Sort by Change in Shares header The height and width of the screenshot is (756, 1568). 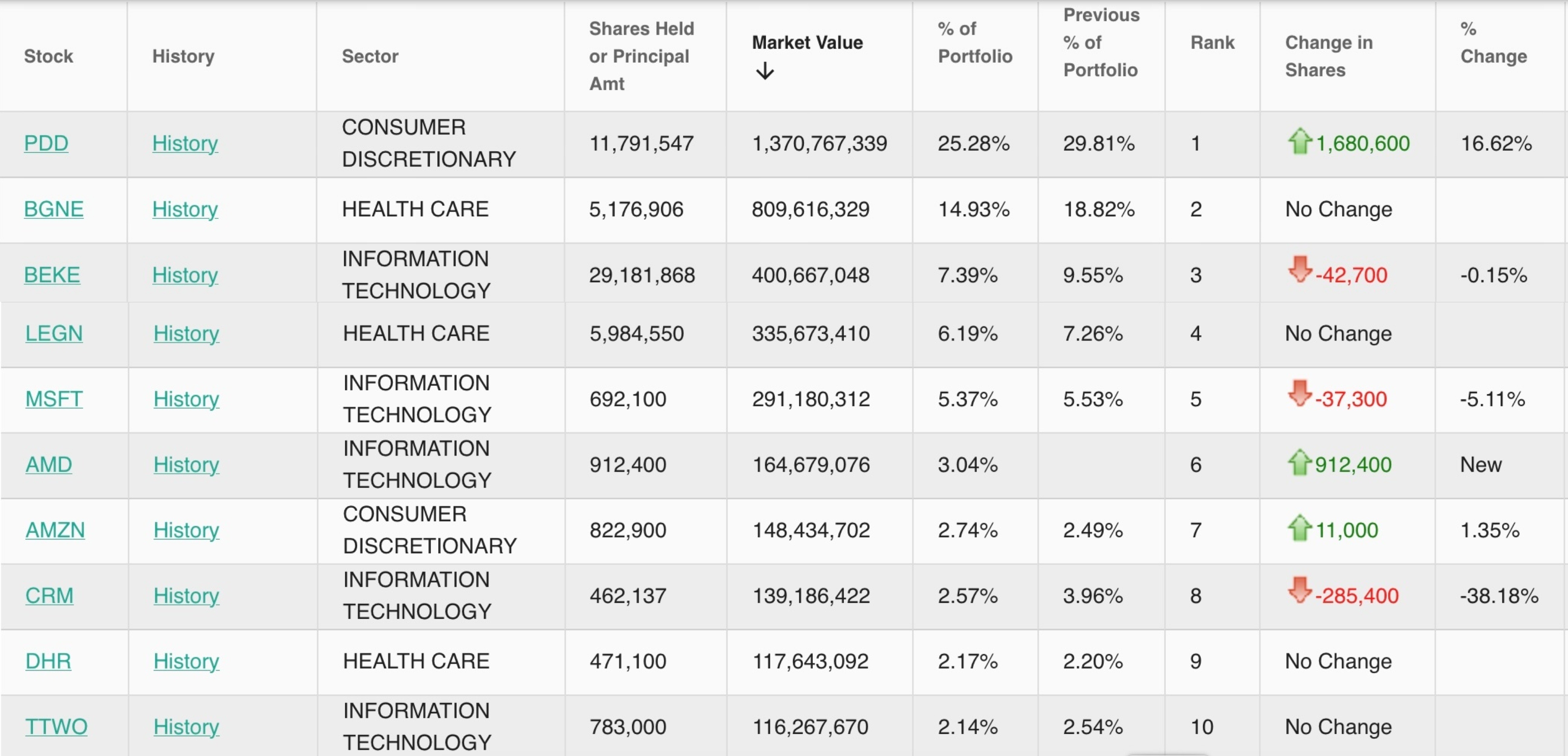click(x=1329, y=56)
